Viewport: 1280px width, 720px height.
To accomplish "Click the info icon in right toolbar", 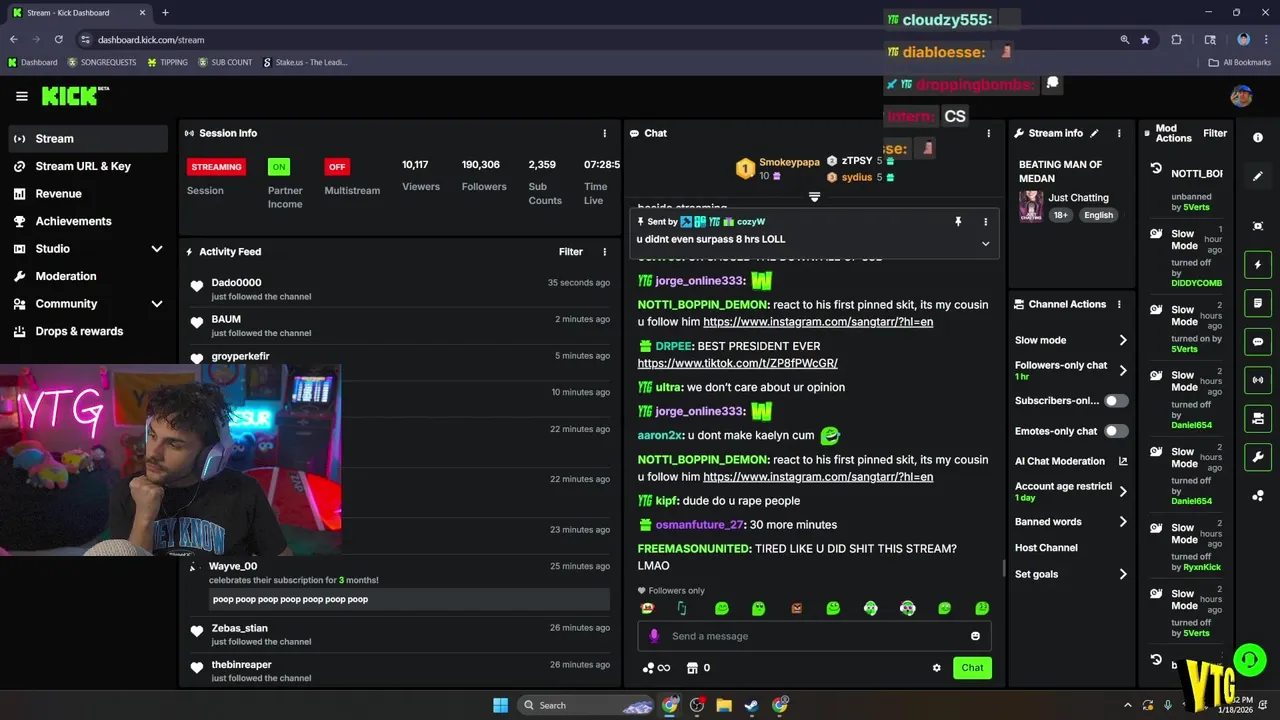I will coord(1258,137).
